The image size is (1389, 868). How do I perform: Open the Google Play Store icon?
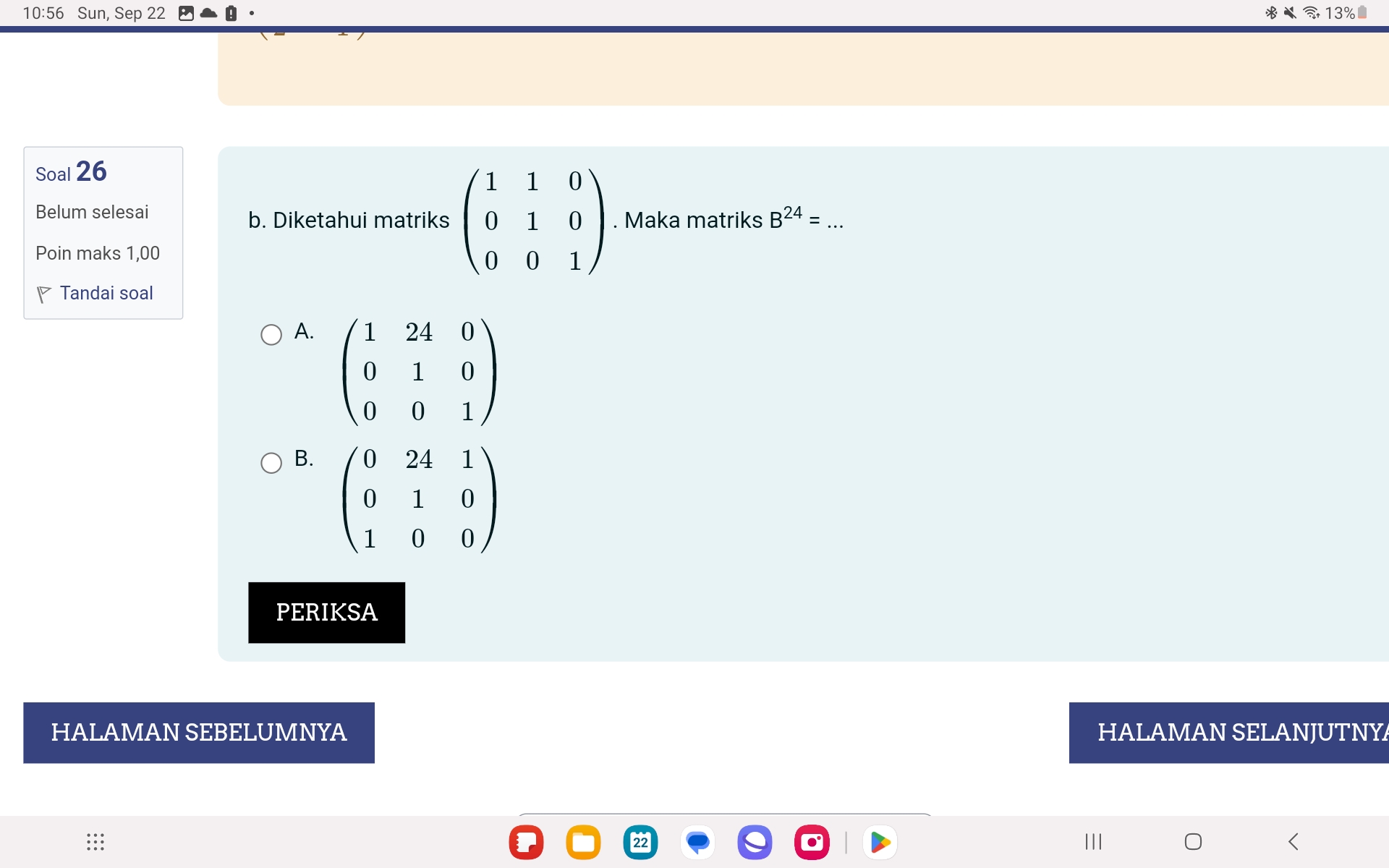(880, 842)
